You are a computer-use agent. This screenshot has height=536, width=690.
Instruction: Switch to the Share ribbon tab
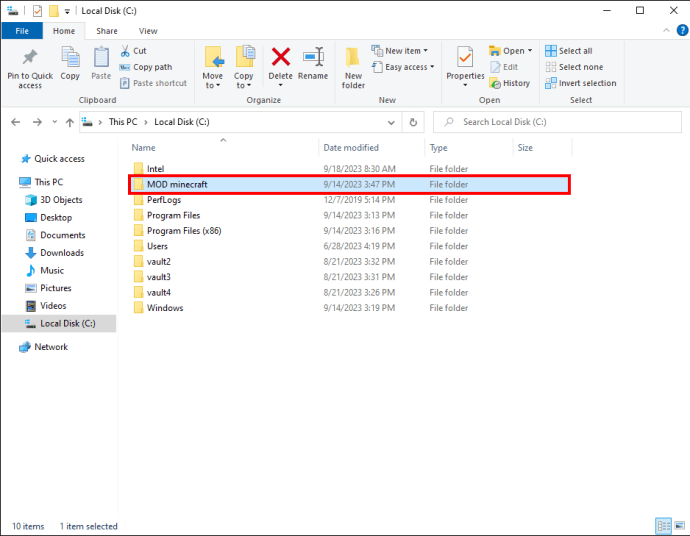point(107,31)
